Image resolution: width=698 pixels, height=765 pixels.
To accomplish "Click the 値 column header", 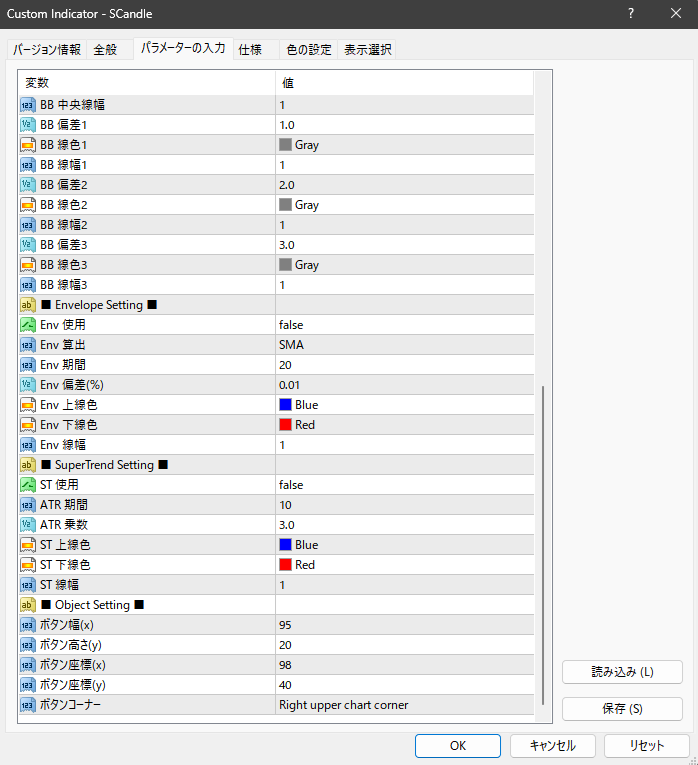I will tap(404, 83).
